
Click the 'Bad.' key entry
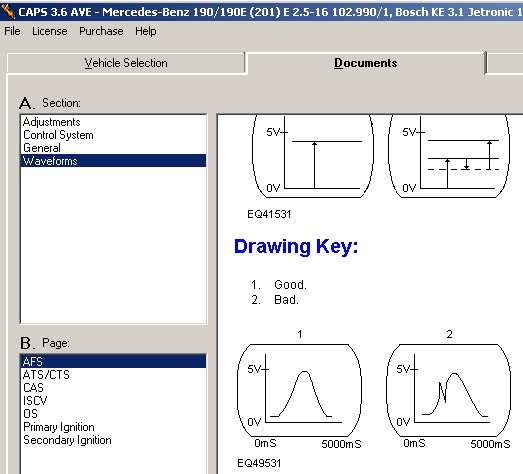(x=286, y=300)
